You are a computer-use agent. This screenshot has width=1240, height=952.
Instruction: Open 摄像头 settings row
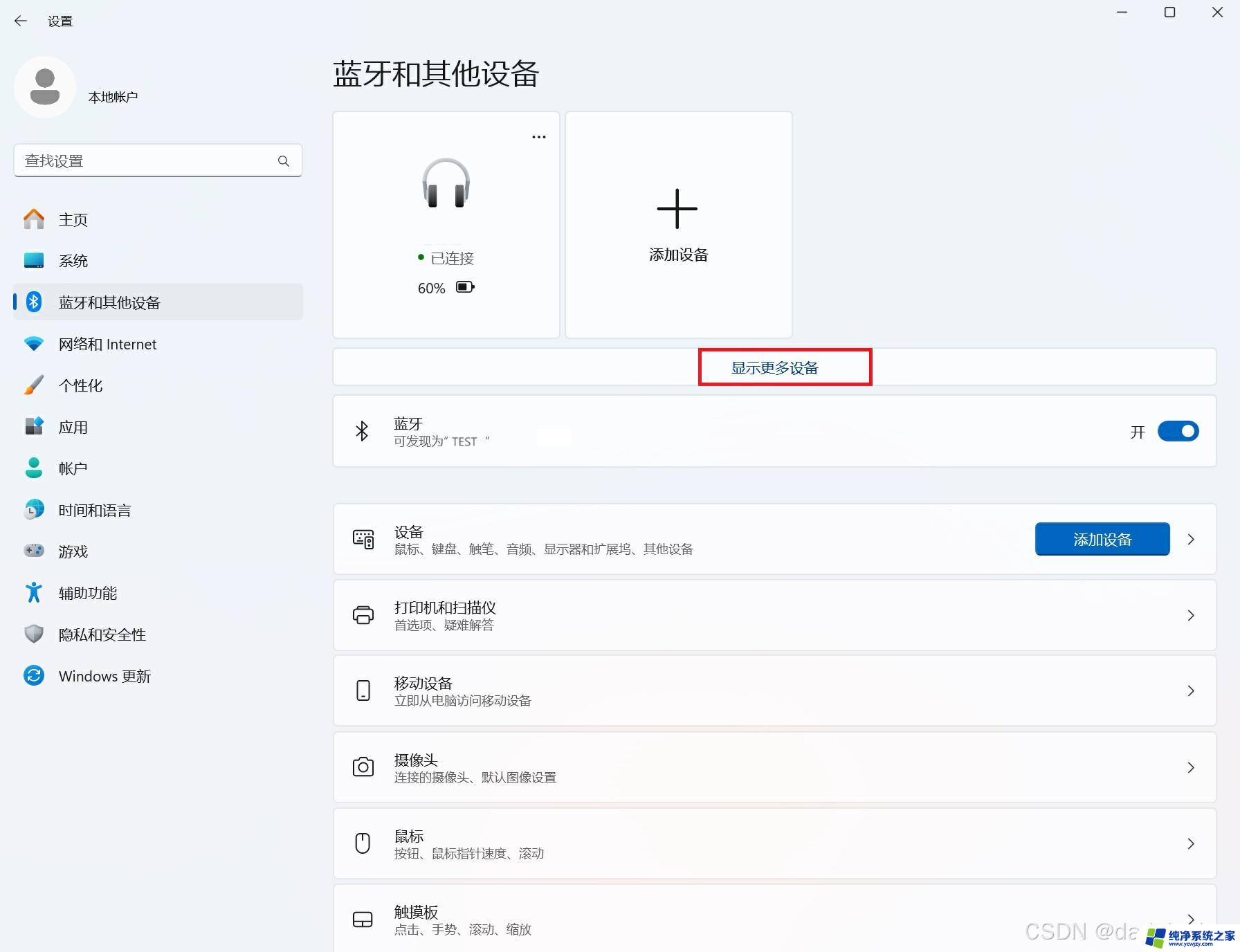point(774,767)
